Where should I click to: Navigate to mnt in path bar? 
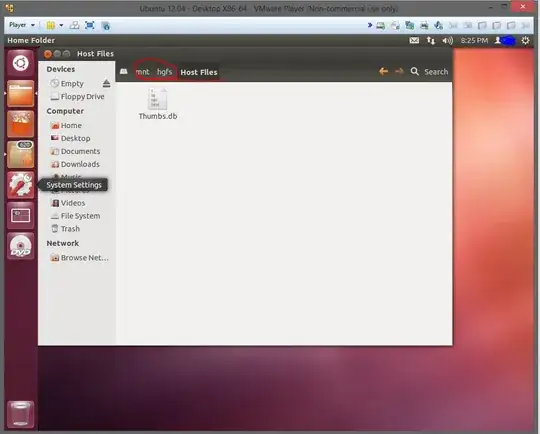(x=142, y=72)
